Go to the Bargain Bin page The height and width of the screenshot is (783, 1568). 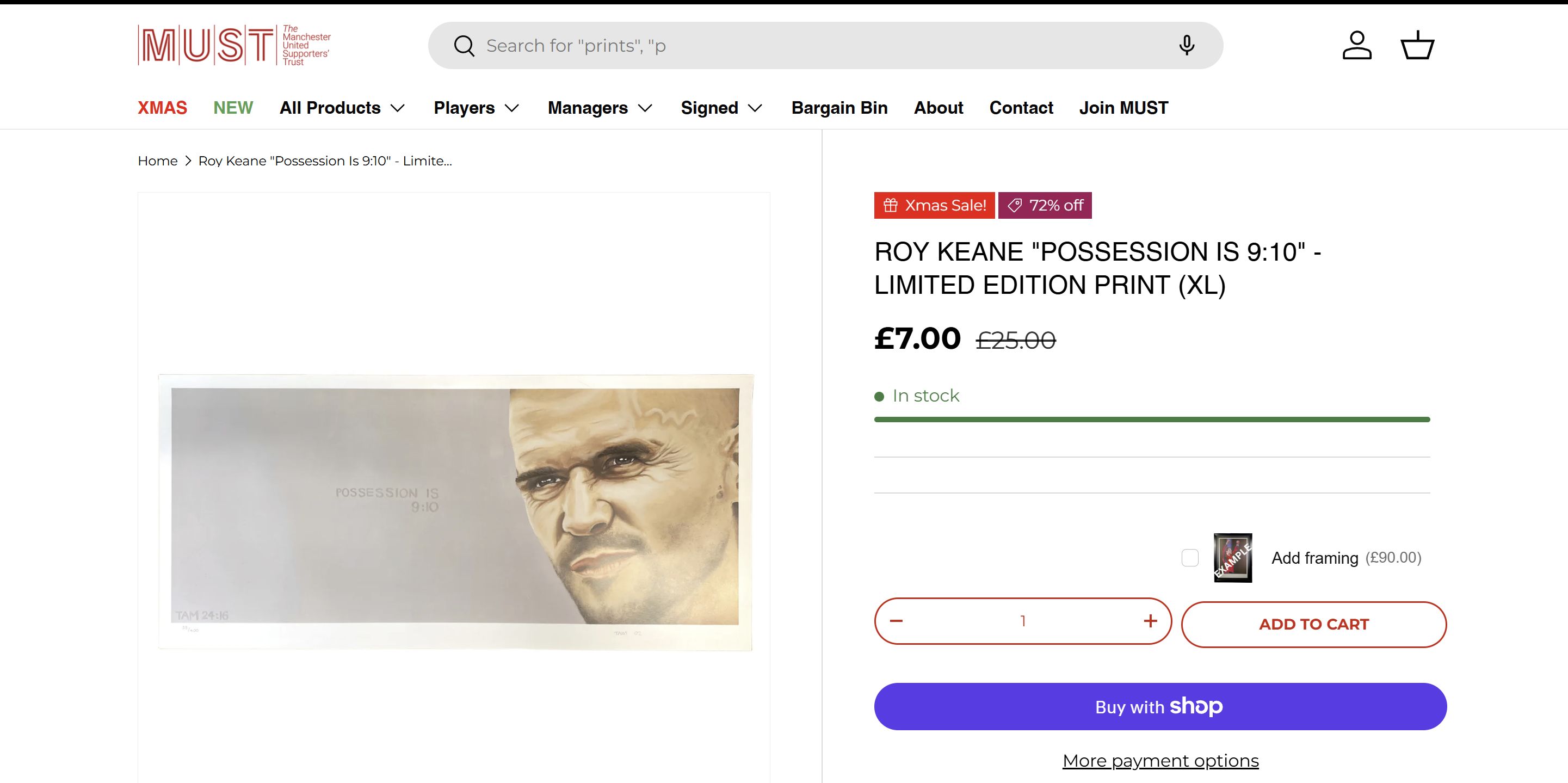coord(839,108)
